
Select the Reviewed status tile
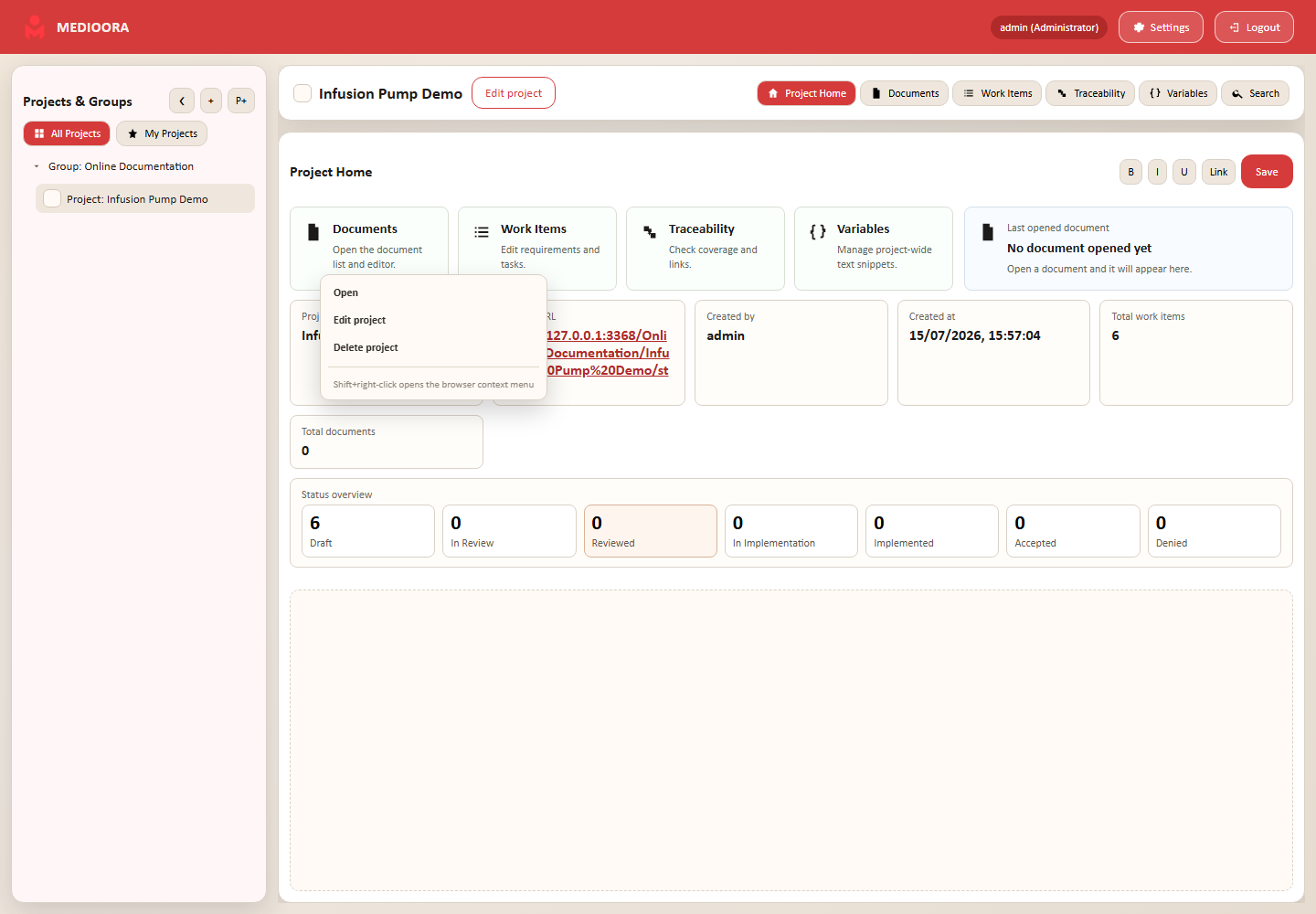click(651, 531)
